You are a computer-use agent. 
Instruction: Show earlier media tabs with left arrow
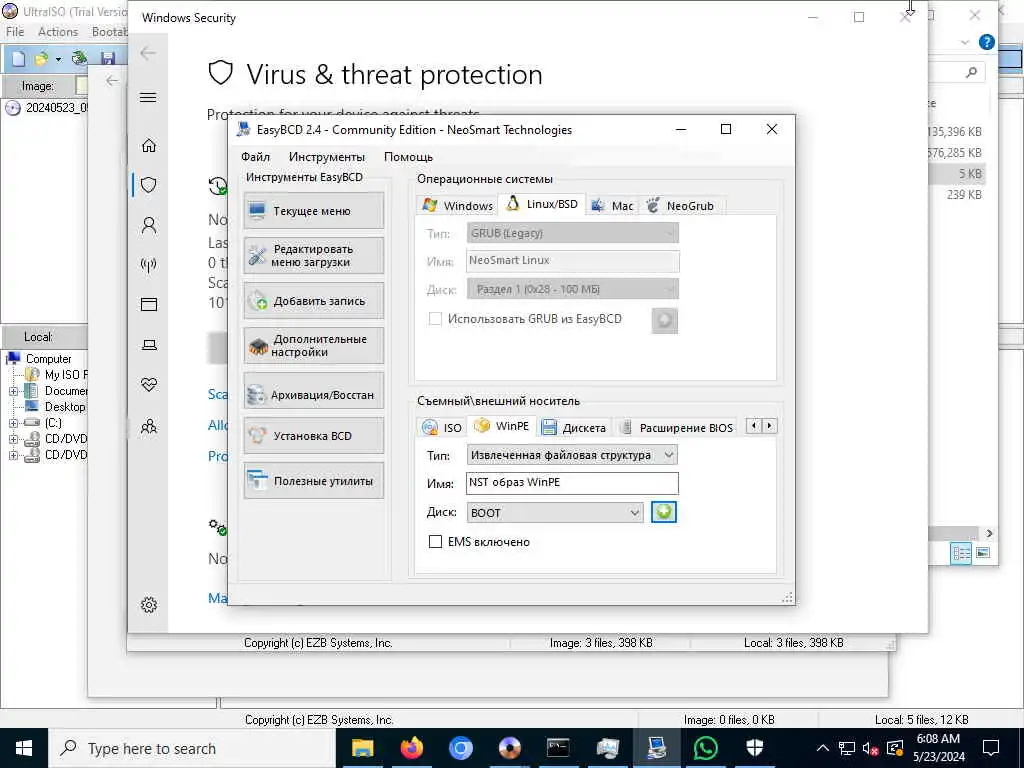coord(754,426)
